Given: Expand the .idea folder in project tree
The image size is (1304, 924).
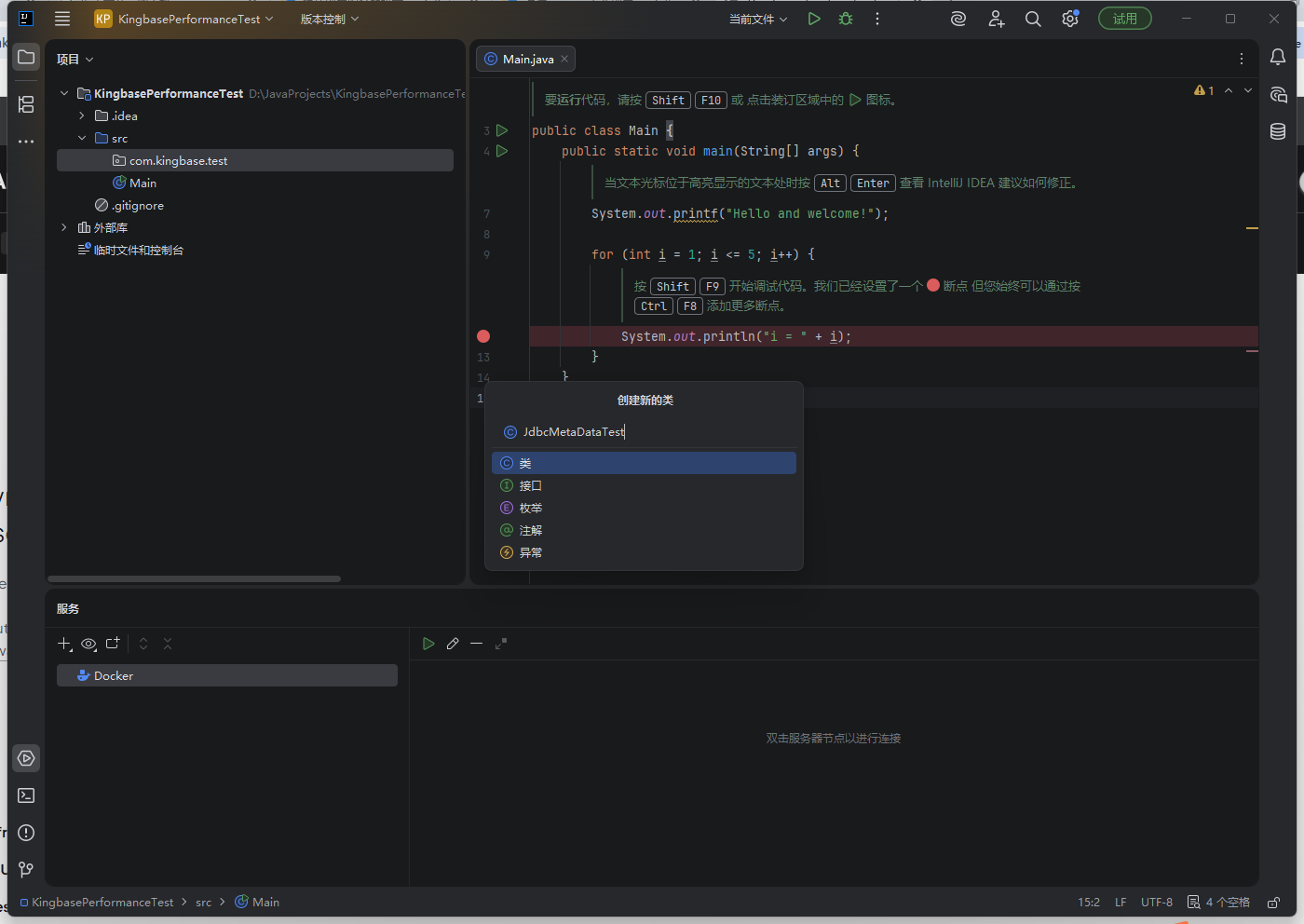Looking at the screenshot, I should (82, 115).
